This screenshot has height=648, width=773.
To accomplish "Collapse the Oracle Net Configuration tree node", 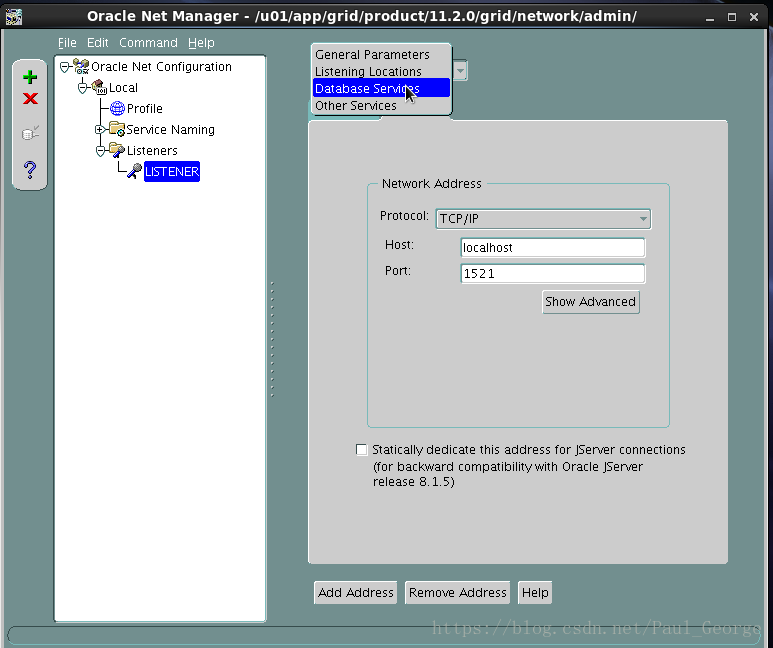I will click(65, 67).
